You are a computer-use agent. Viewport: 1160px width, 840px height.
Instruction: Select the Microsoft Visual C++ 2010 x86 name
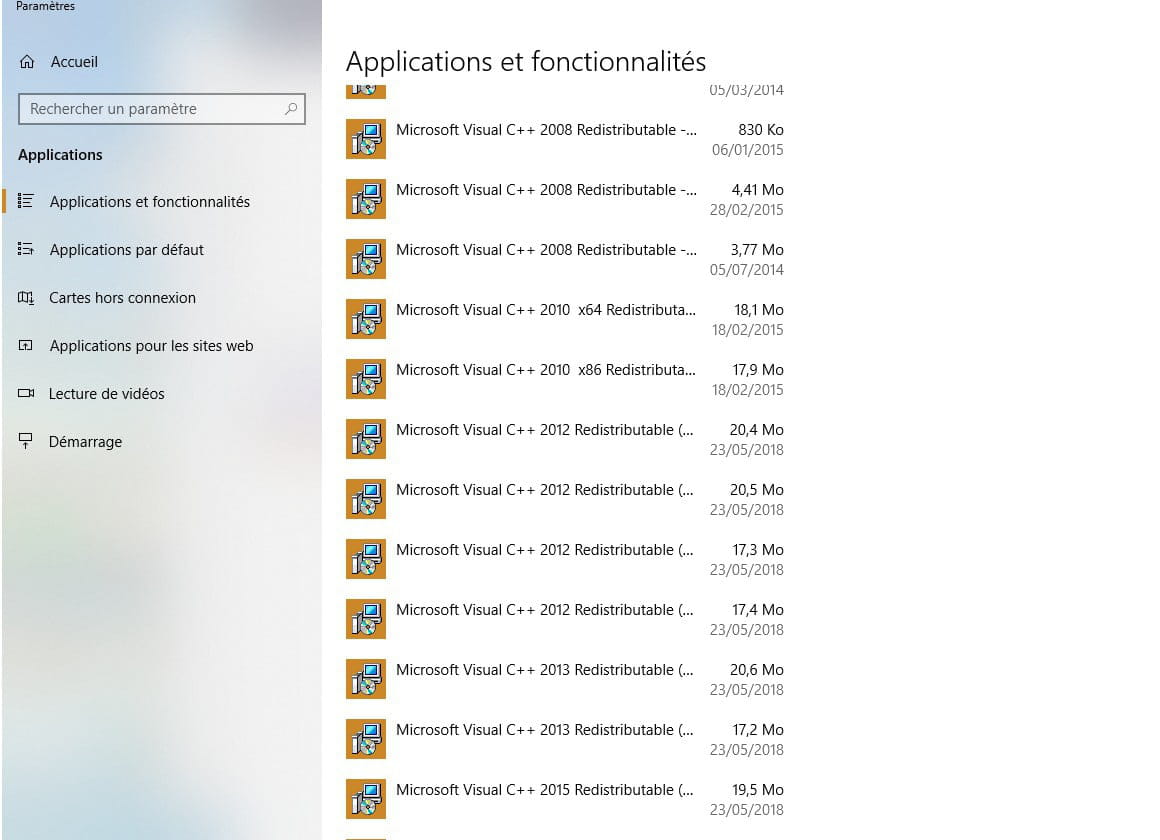(546, 369)
